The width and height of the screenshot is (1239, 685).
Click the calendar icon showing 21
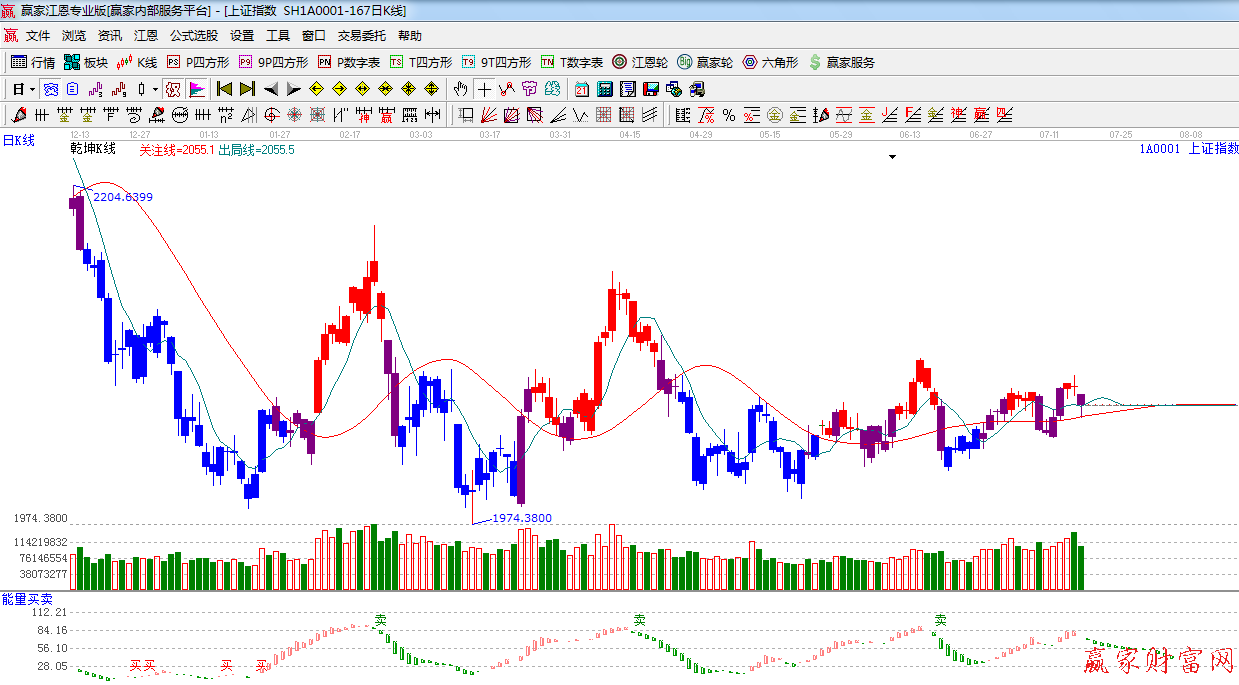pos(581,89)
